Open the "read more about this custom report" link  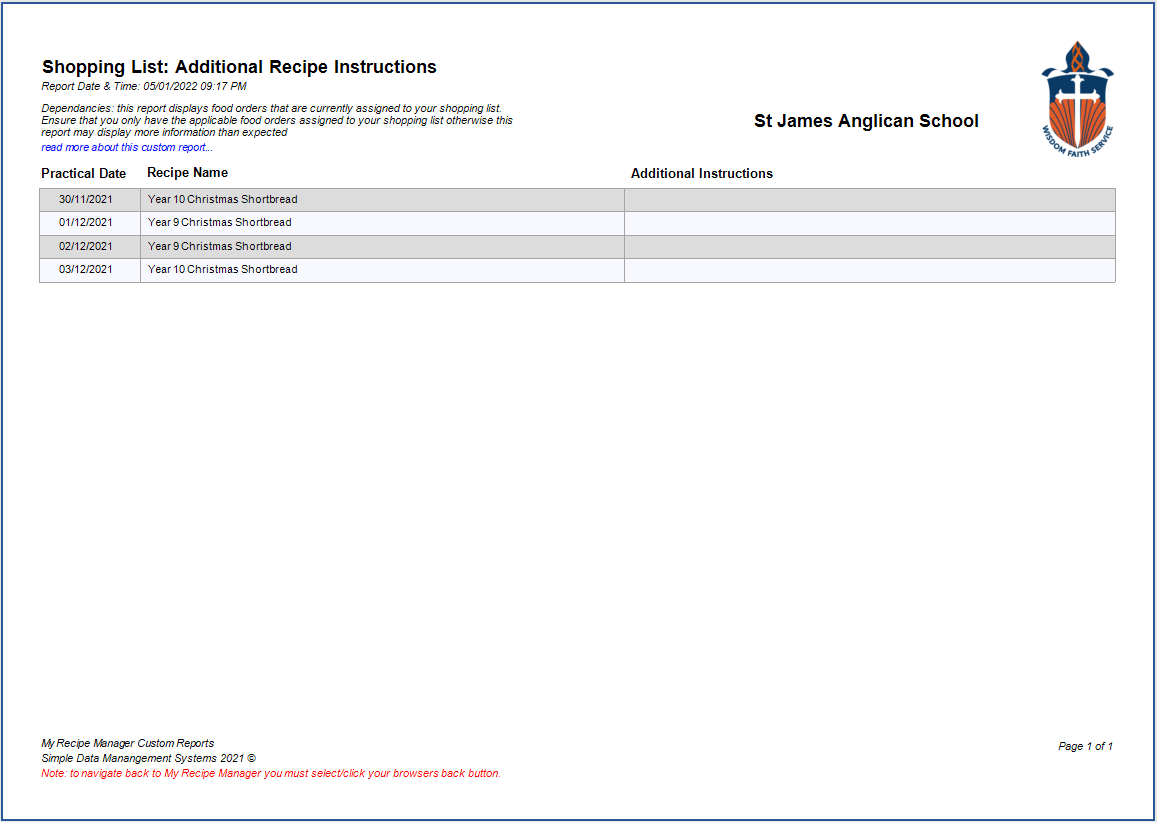click(x=127, y=148)
